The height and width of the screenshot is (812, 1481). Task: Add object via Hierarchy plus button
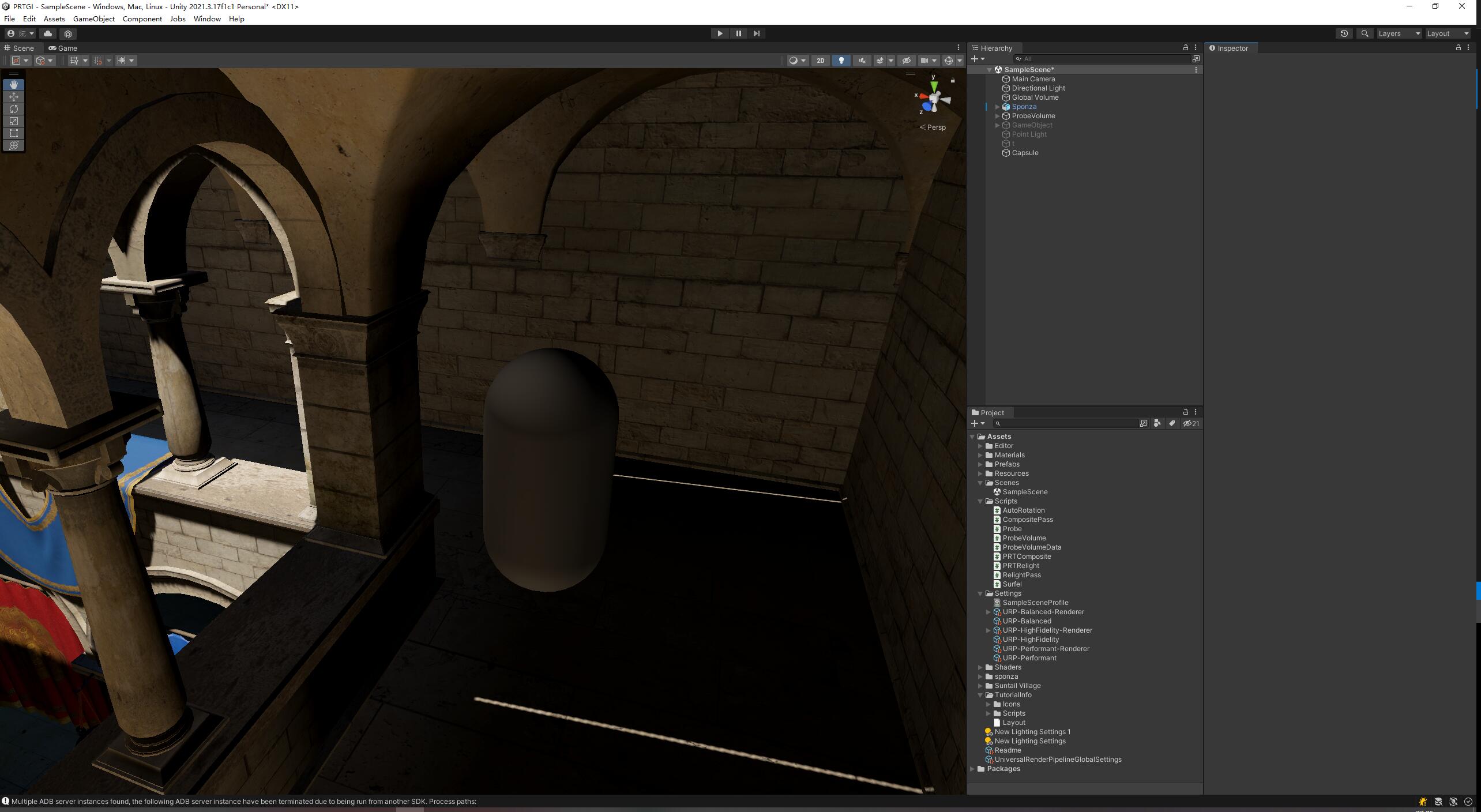click(978, 59)
